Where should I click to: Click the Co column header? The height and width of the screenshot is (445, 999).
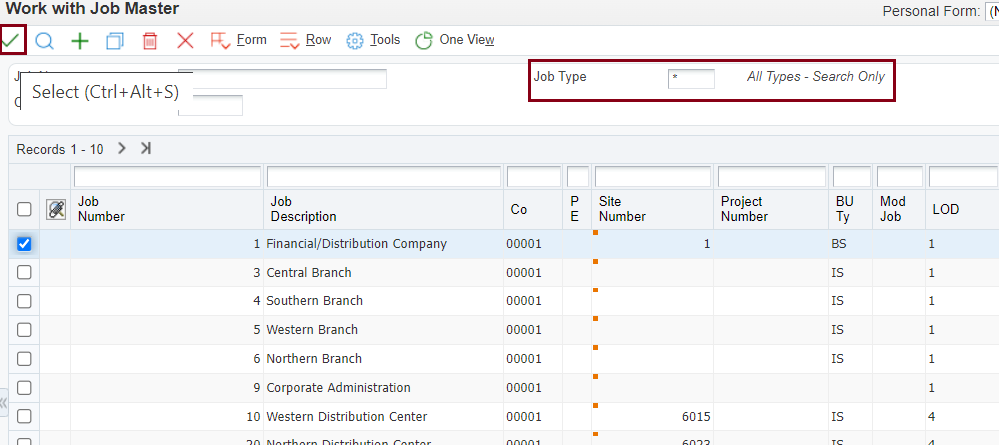pyautogui.click(x=533, y=209)
